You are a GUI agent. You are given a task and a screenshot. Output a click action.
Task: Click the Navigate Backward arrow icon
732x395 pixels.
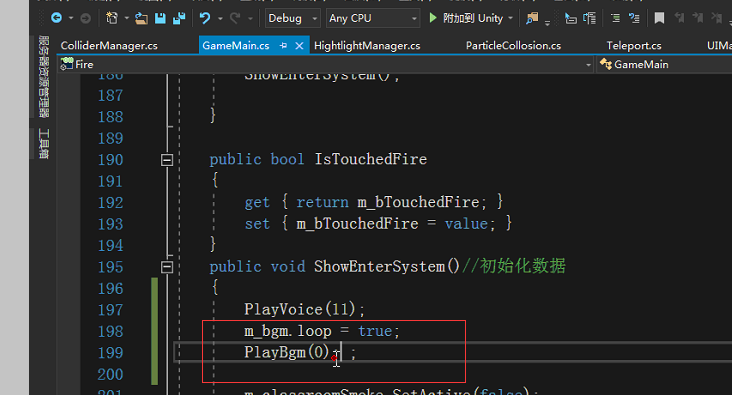56,18
